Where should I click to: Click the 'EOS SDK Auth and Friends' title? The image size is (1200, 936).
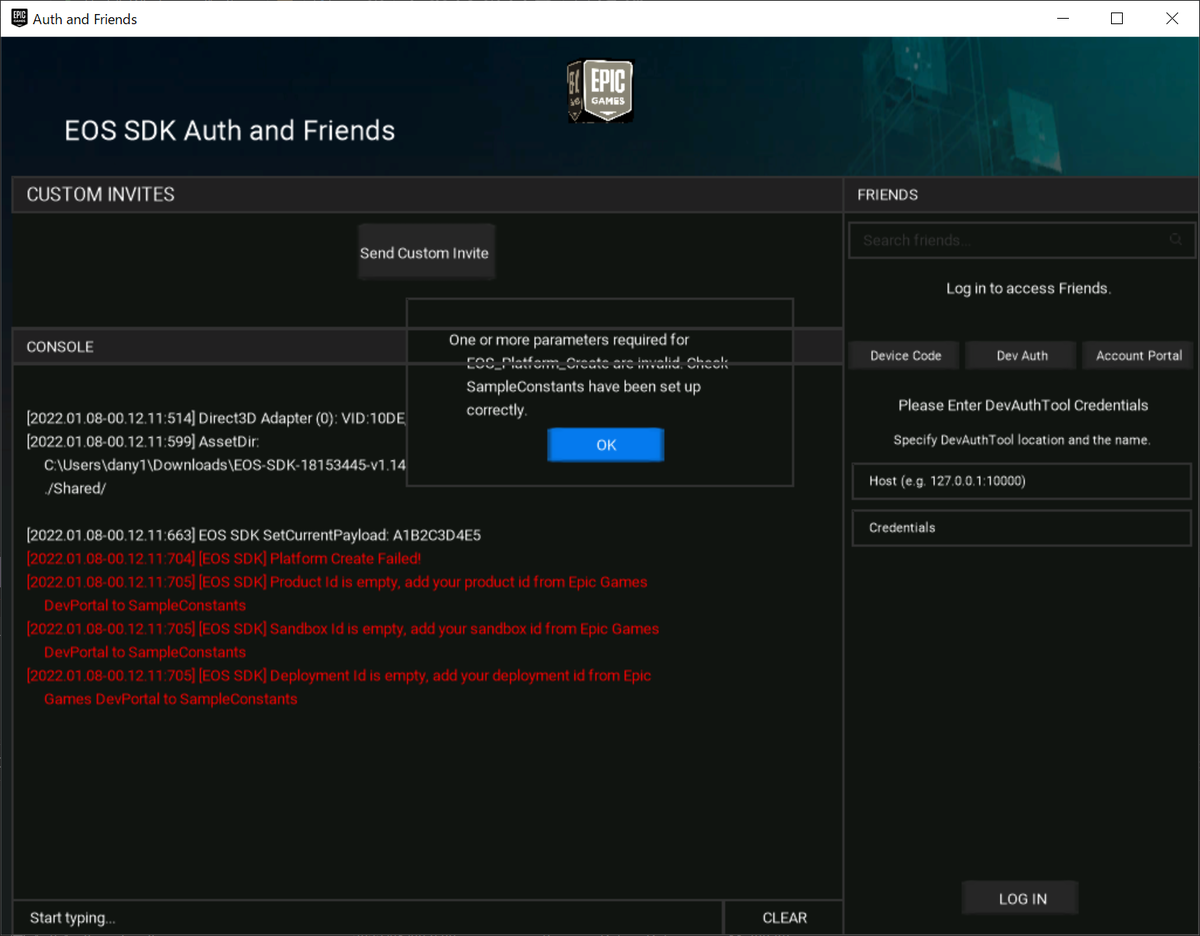[x=230, y=130]
